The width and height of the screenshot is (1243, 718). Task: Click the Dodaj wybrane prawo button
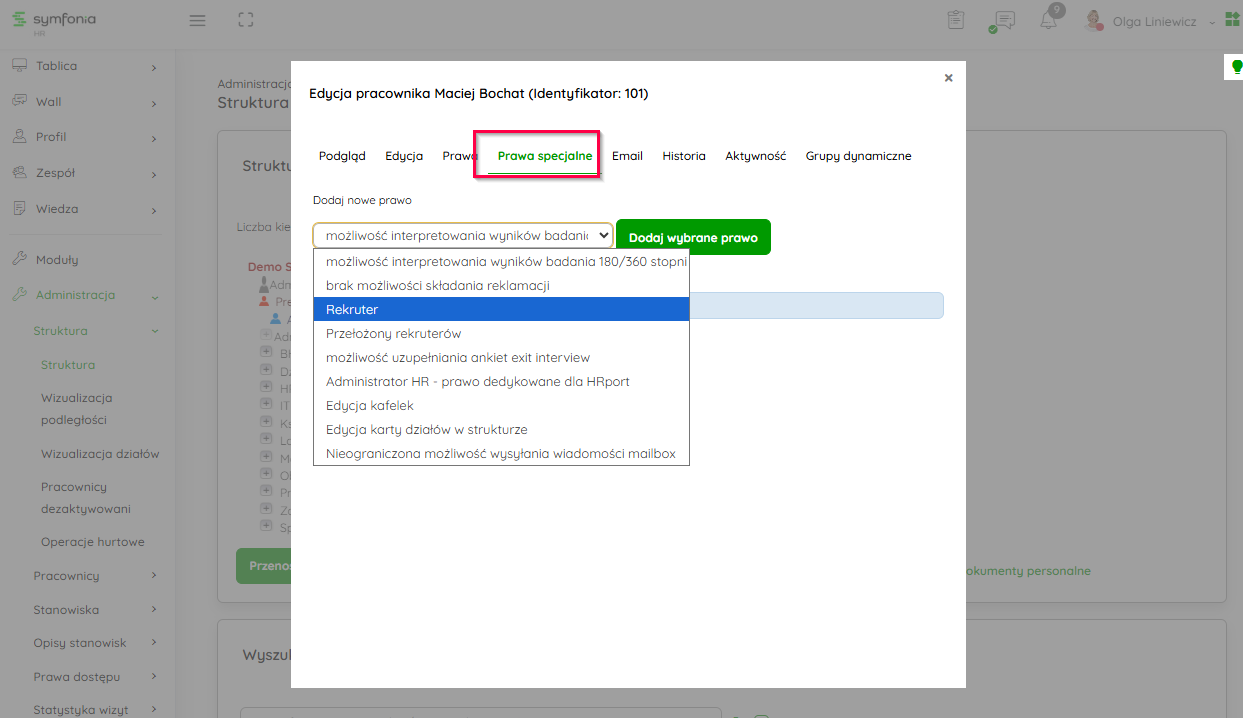pyautogui.click(x=693, y=238)
